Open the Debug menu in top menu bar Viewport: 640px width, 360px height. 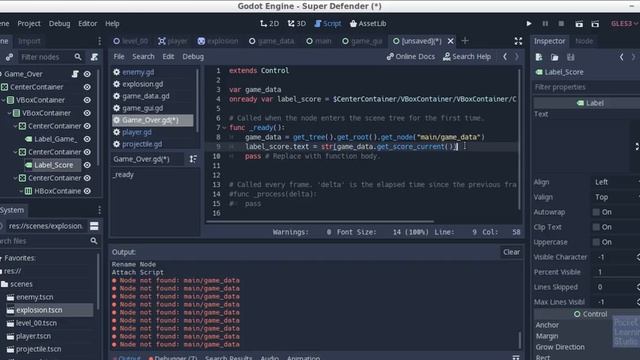click(59, 24)
